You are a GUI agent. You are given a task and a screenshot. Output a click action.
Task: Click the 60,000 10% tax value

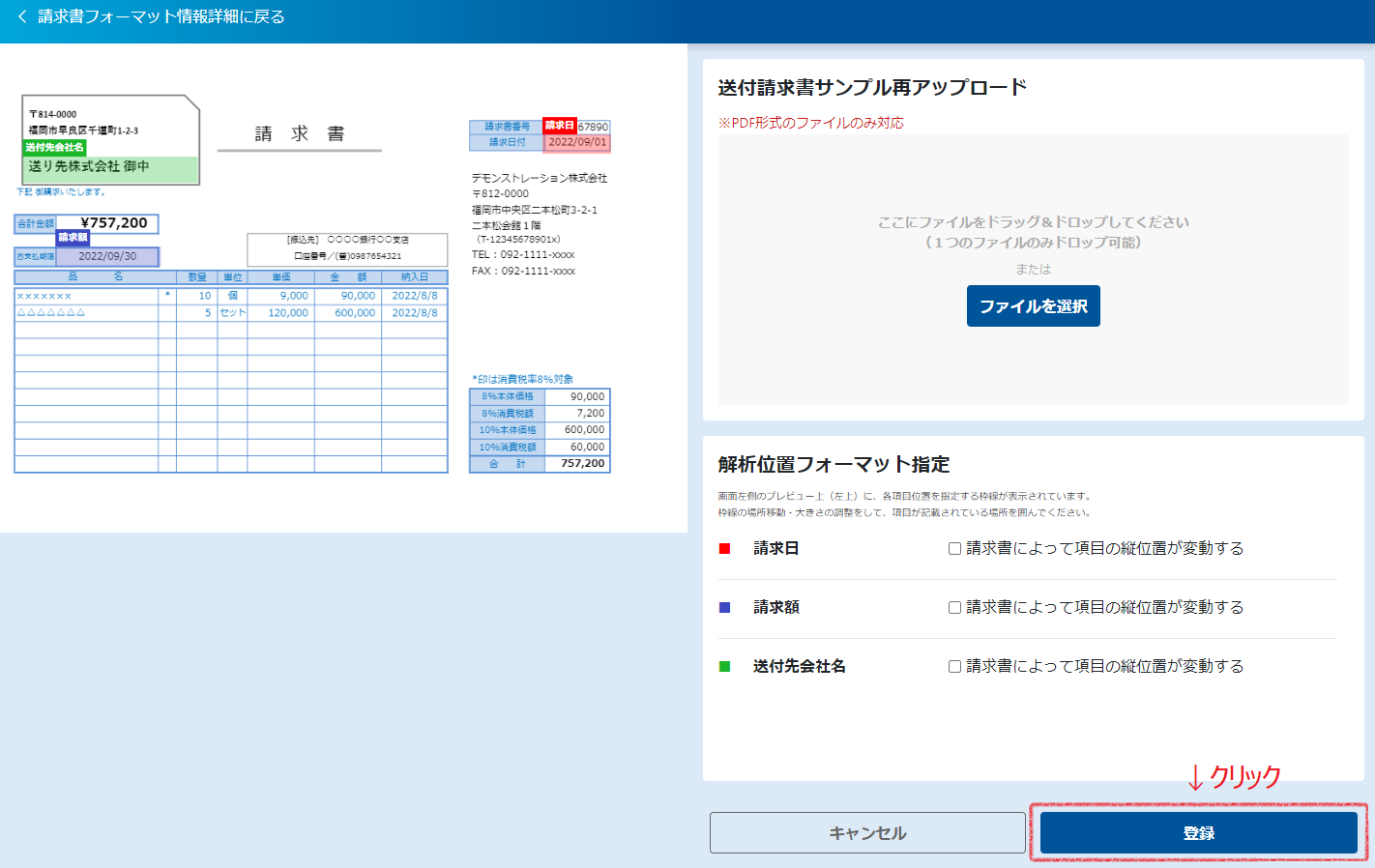[x=587, y=447]
